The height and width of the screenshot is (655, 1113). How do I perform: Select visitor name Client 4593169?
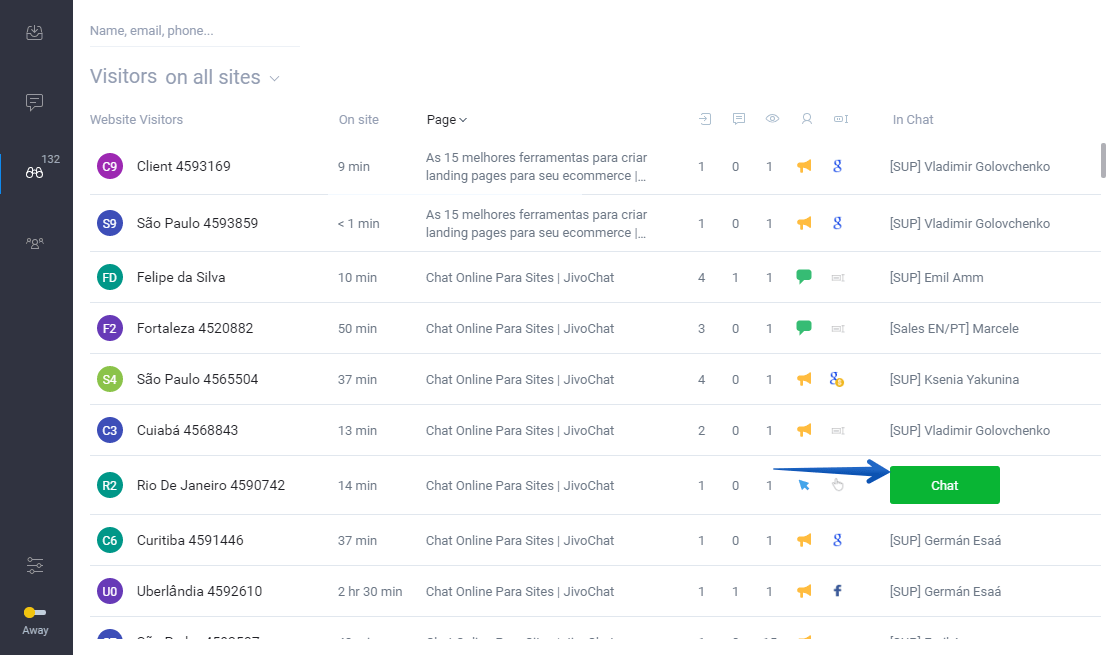pyautogui.click(x=184, y=167)
